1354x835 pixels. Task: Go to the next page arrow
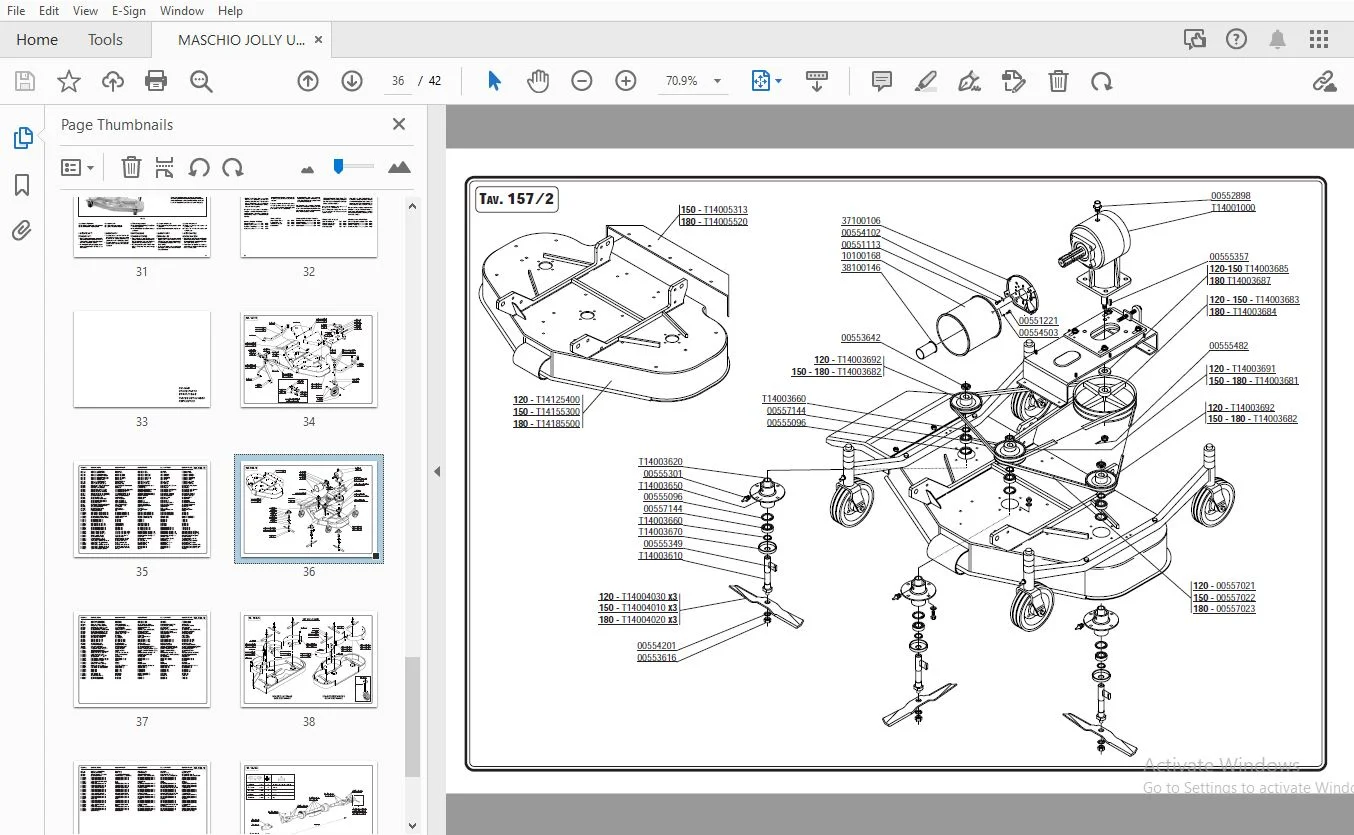point(352,81)
